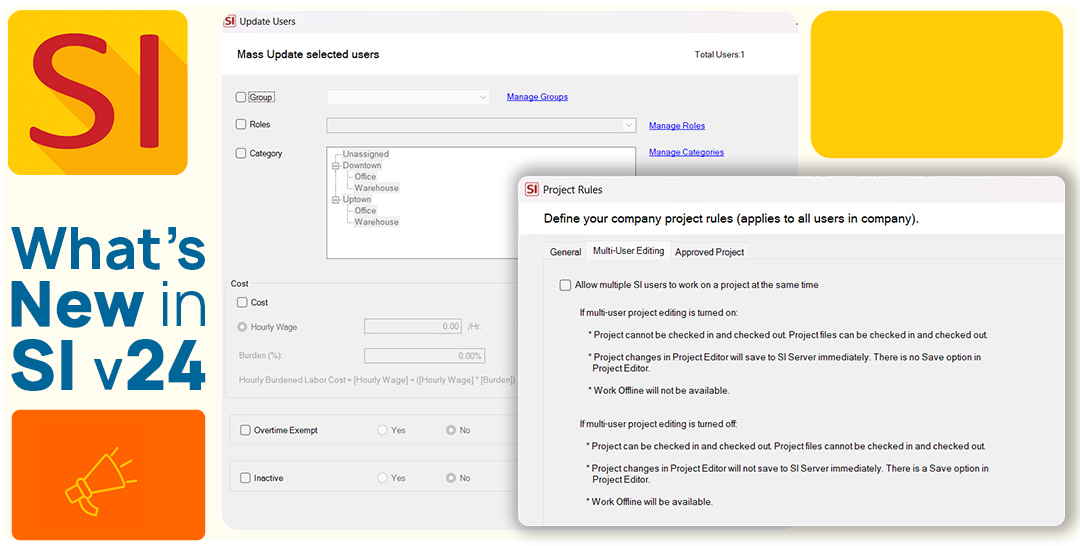Select Warehouse under Uptown
Screen dimensions: 1080x546
click(x=377, y=222)
